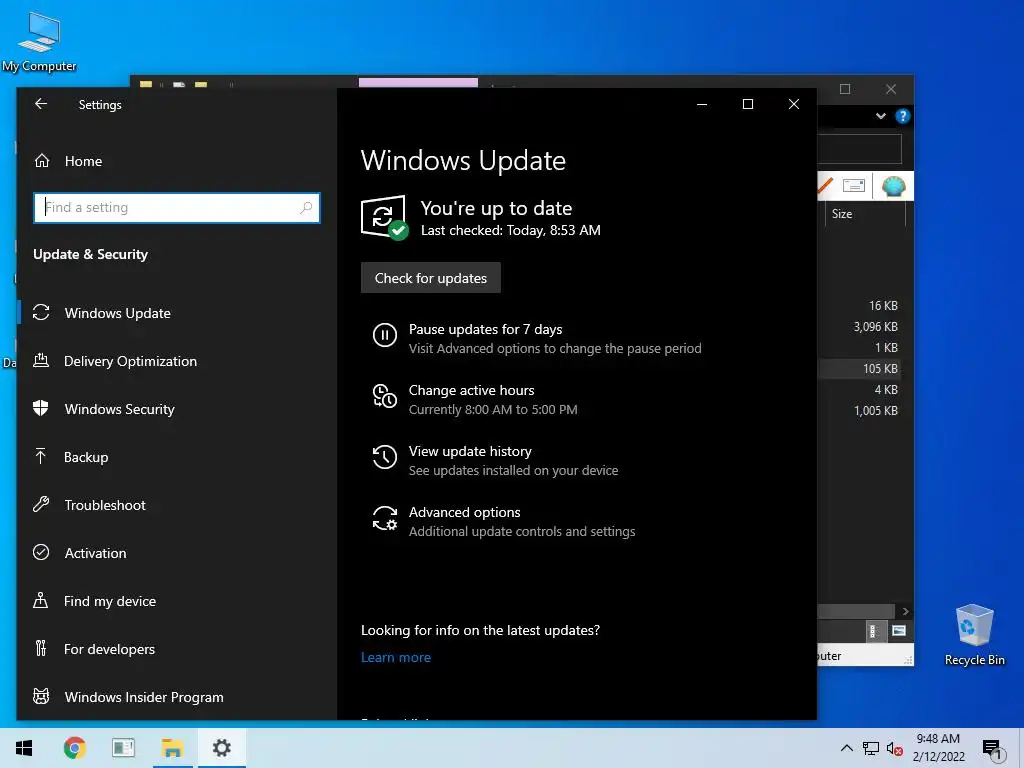Minimize the Settings window
The image size is (1024, 768).
pyautogui.click(x=702, y=104)
